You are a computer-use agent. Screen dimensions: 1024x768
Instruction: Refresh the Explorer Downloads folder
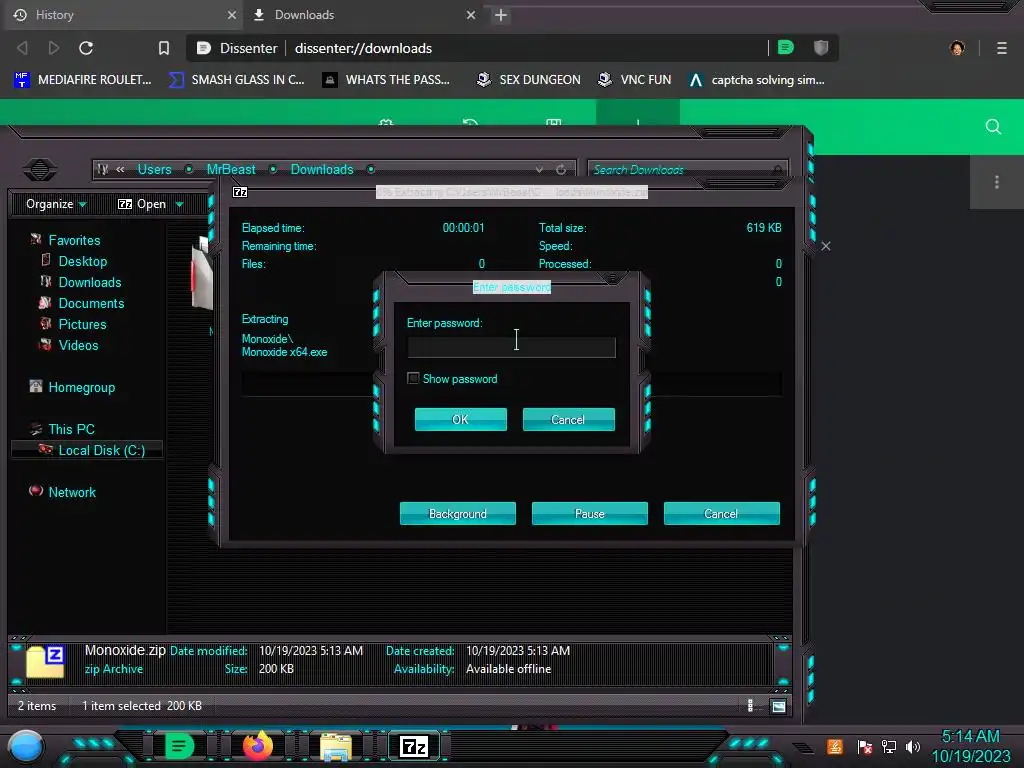pos(560,170)
